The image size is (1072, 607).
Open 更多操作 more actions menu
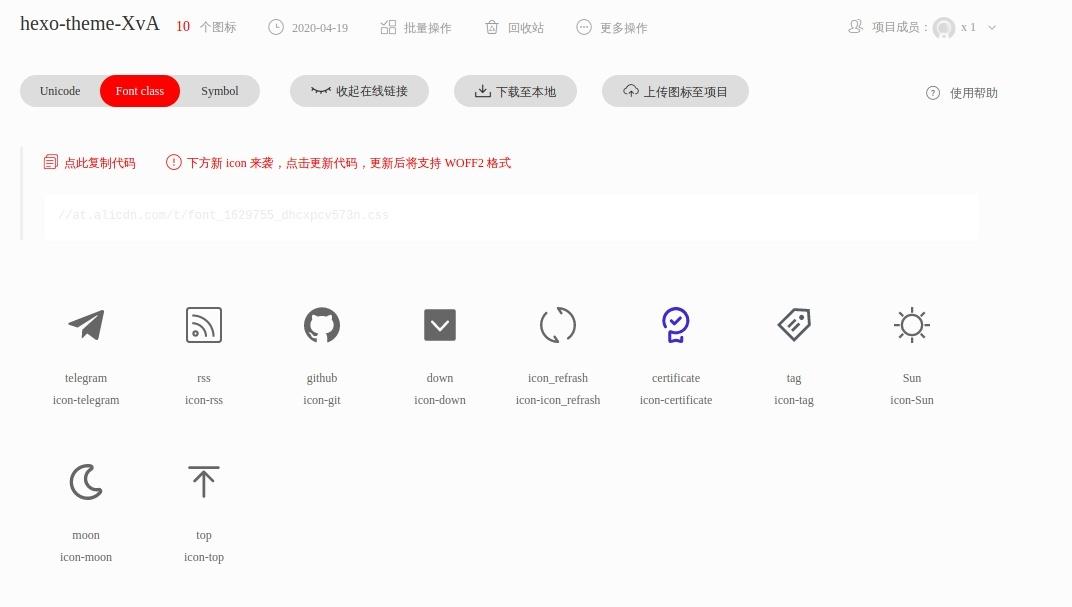click(x=624, y=28)
